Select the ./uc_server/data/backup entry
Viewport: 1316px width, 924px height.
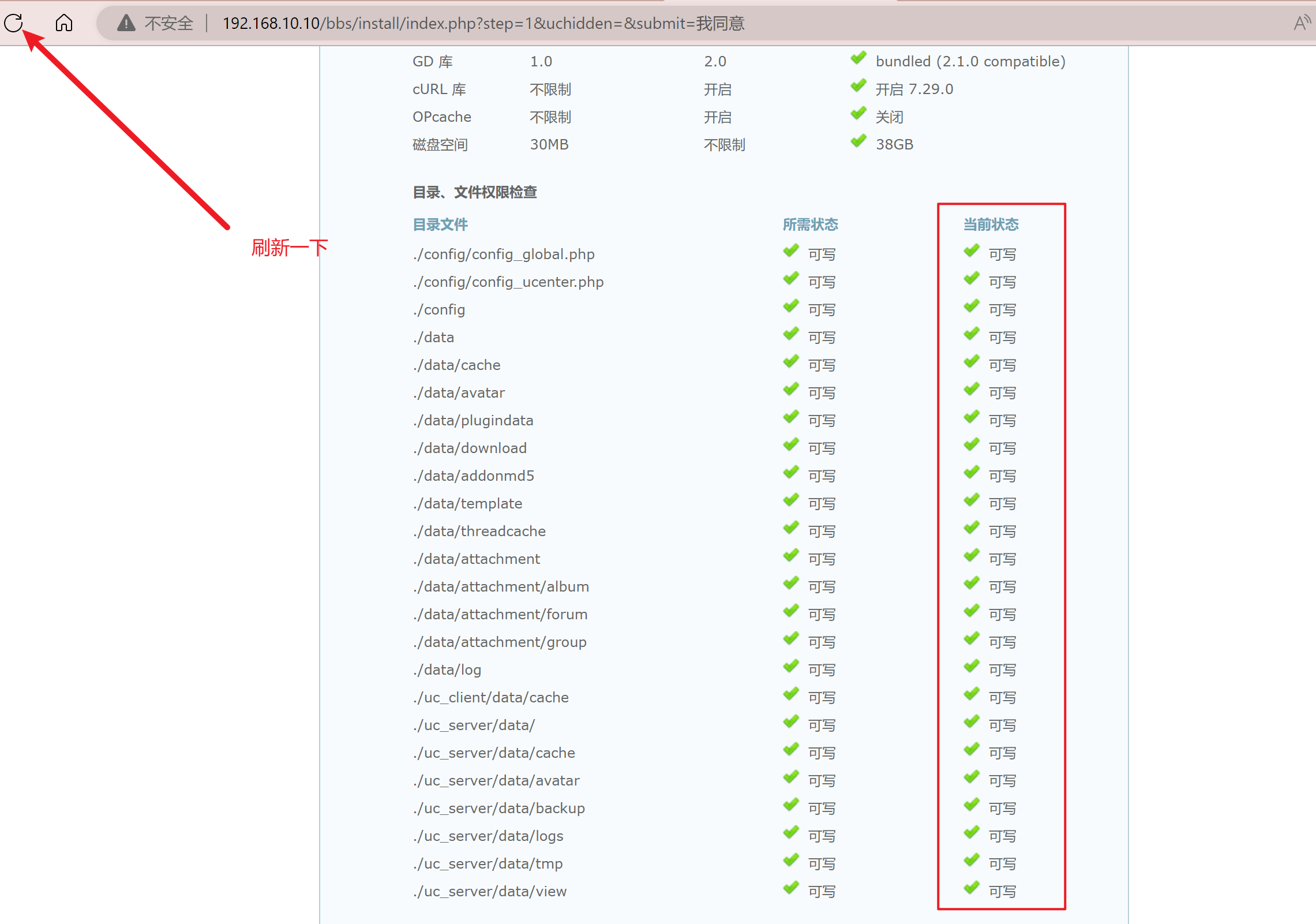[x=499, y=809]
